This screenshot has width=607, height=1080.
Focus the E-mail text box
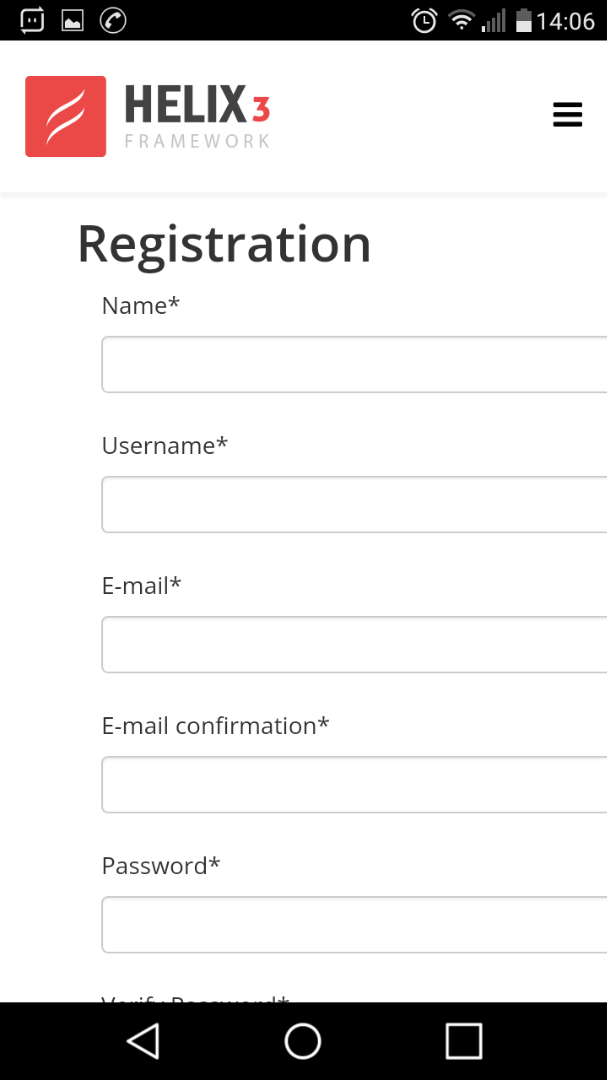coord(354,645)
